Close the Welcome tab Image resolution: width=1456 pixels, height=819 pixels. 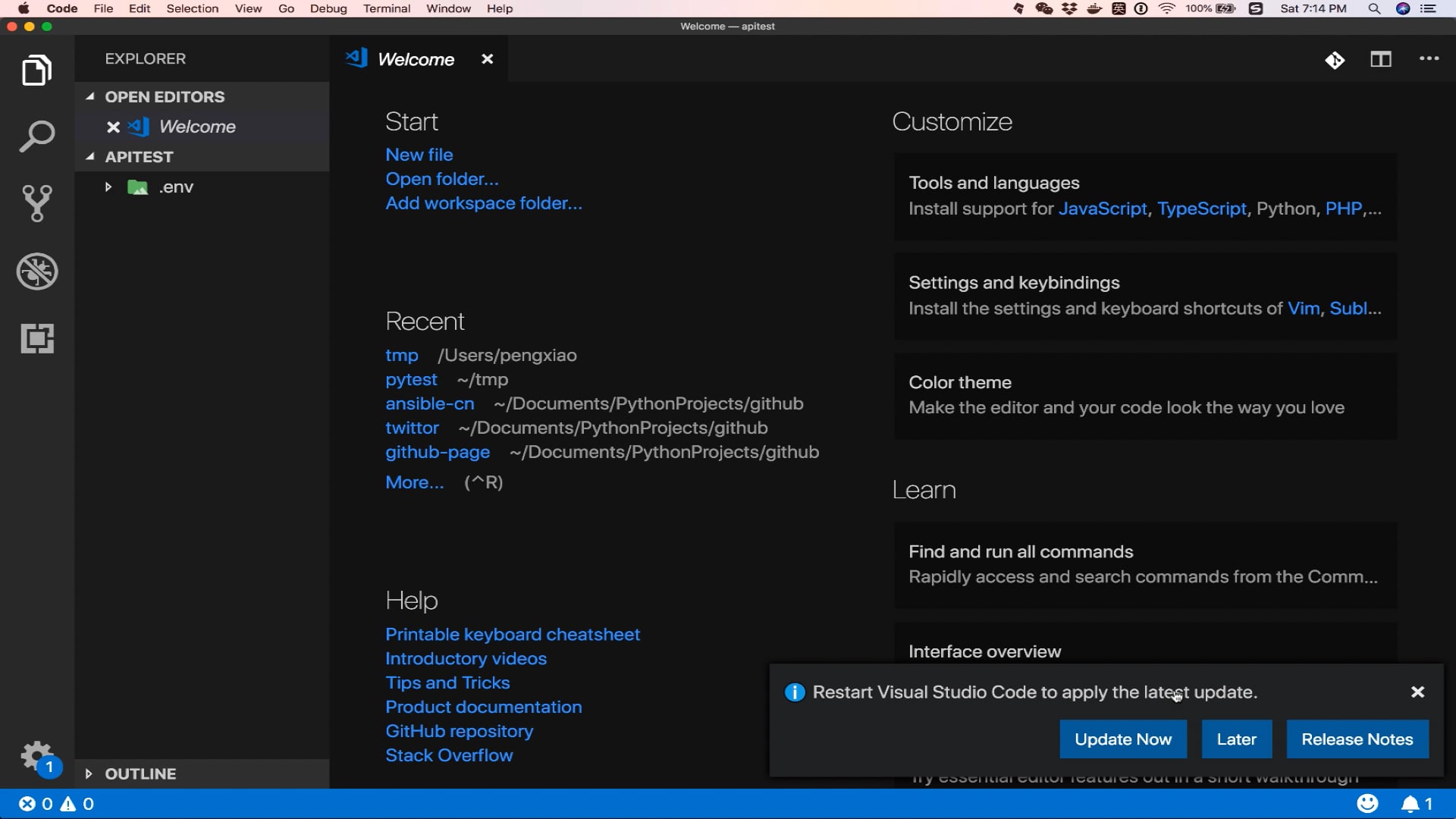tap(488, 59)
